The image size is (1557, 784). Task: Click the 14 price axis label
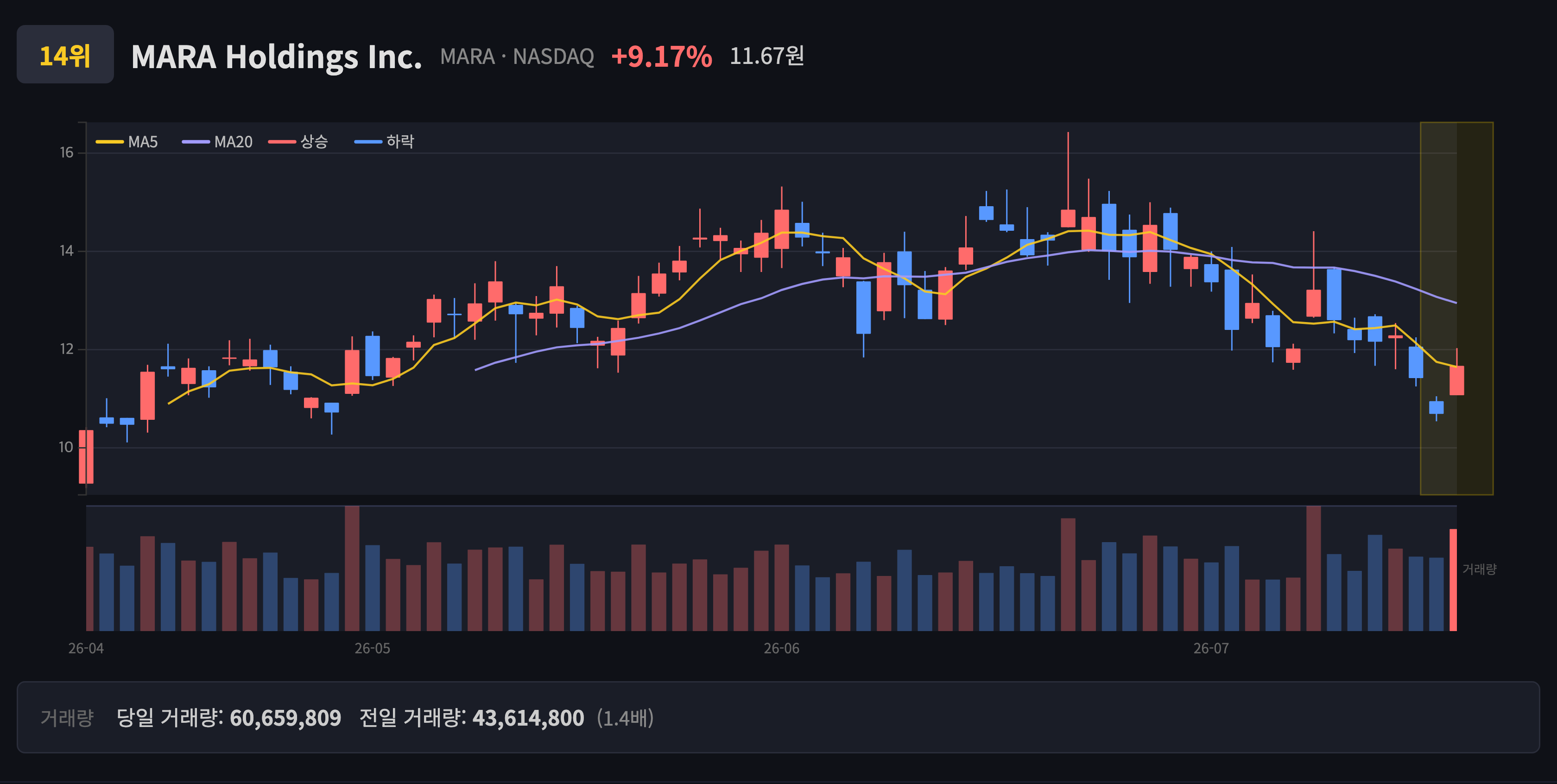click(x=66, y=251)
